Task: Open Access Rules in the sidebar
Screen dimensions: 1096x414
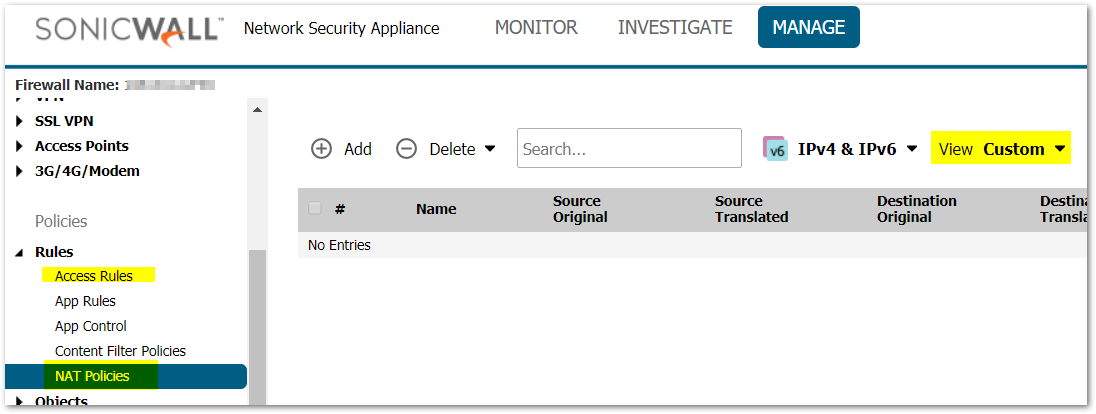Action: 94,276
